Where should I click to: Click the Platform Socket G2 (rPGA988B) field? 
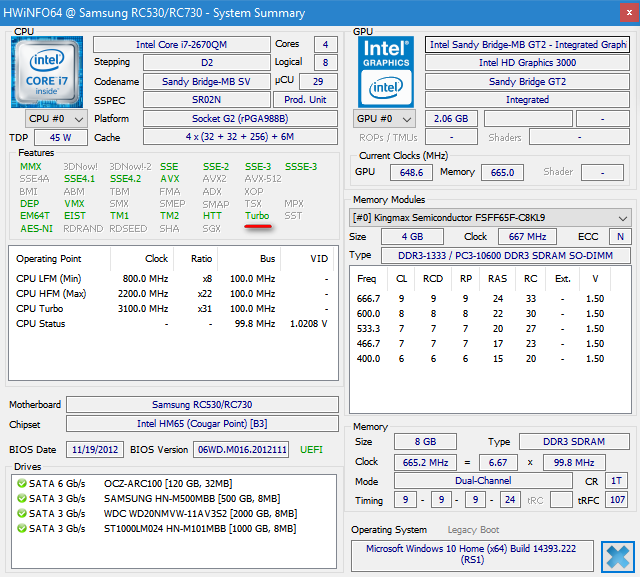(240, 119)
